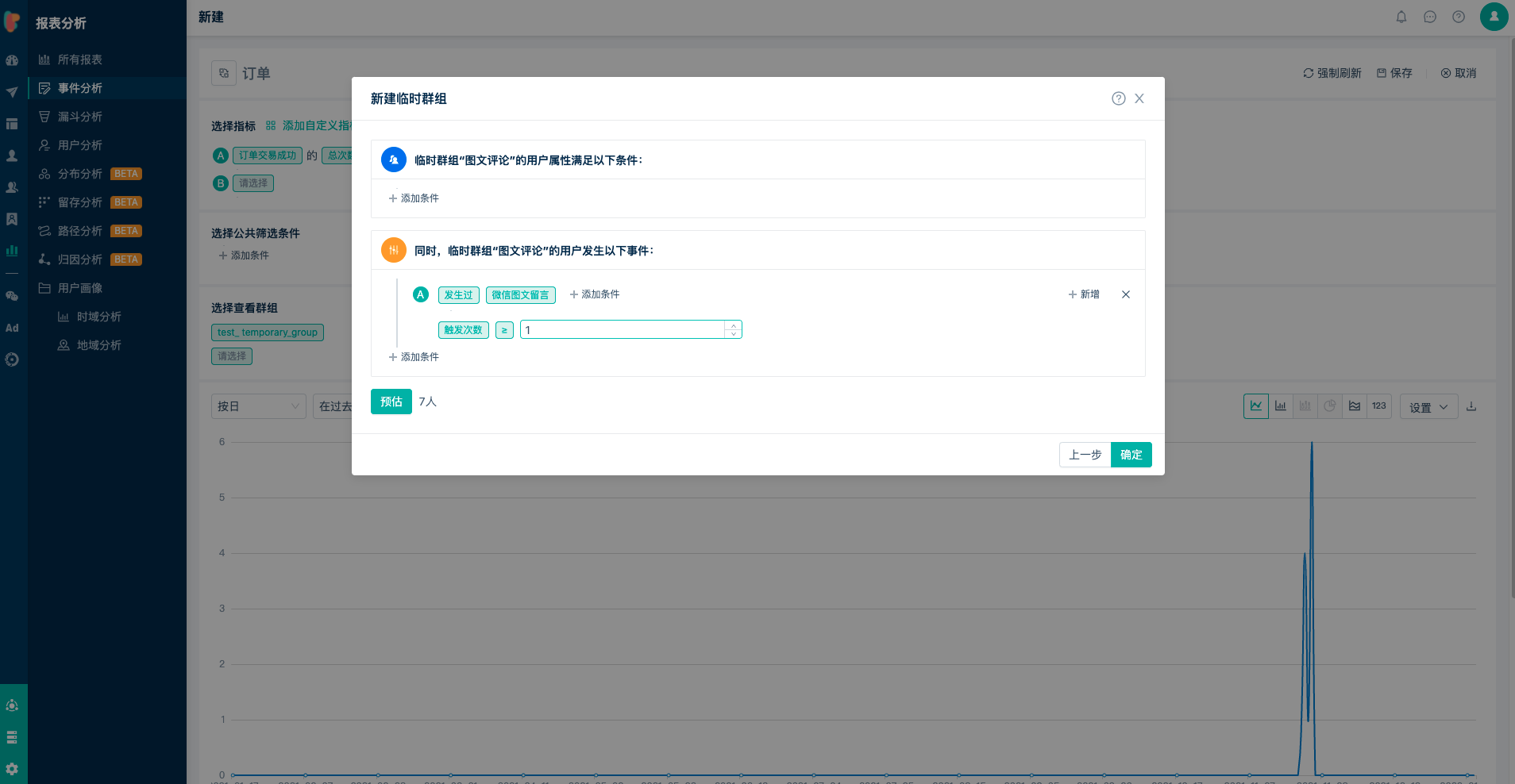Open the single user icon in left rail
Viewport: 1515px width, 784px height.
point(12,156)
